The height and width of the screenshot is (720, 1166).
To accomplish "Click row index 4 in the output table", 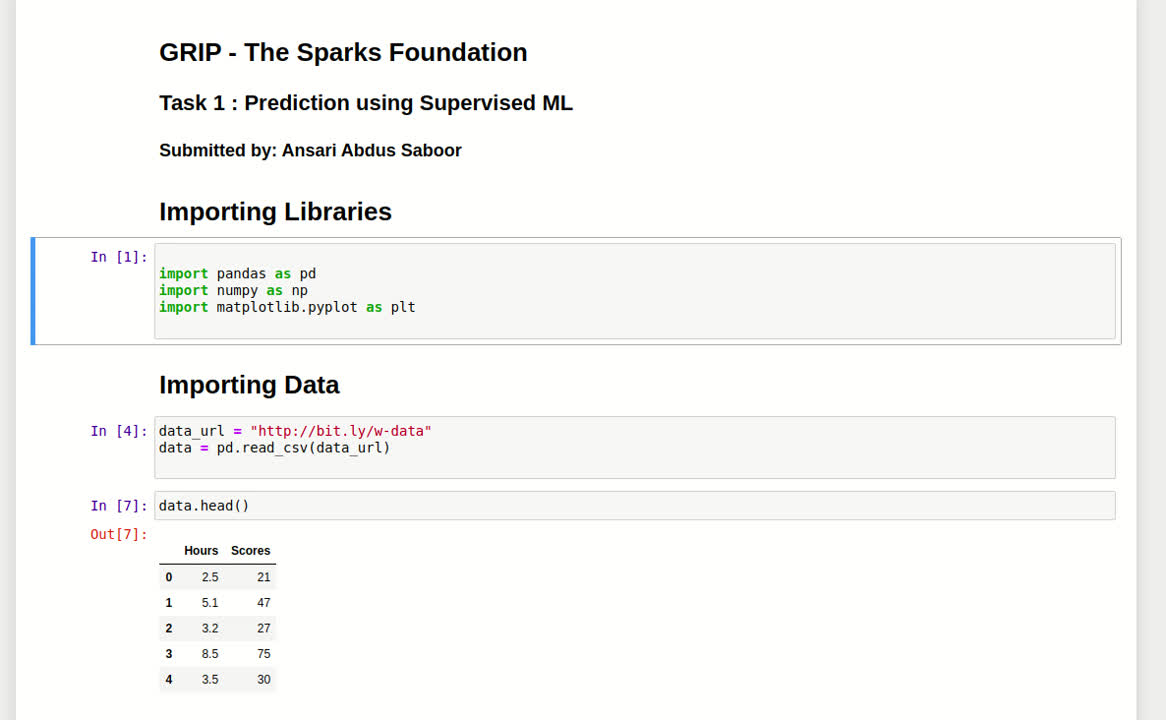I will click(x=169, y=680).
